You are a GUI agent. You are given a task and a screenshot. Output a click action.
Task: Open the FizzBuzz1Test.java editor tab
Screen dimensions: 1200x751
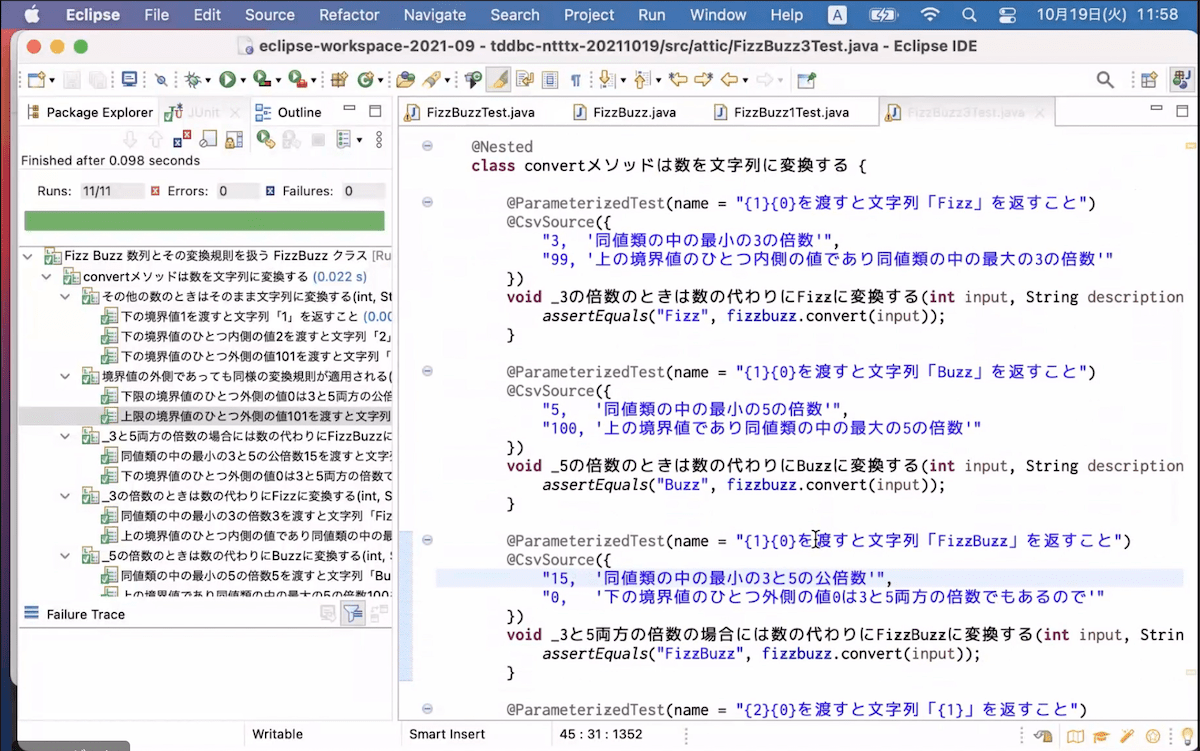coord(781,112)
